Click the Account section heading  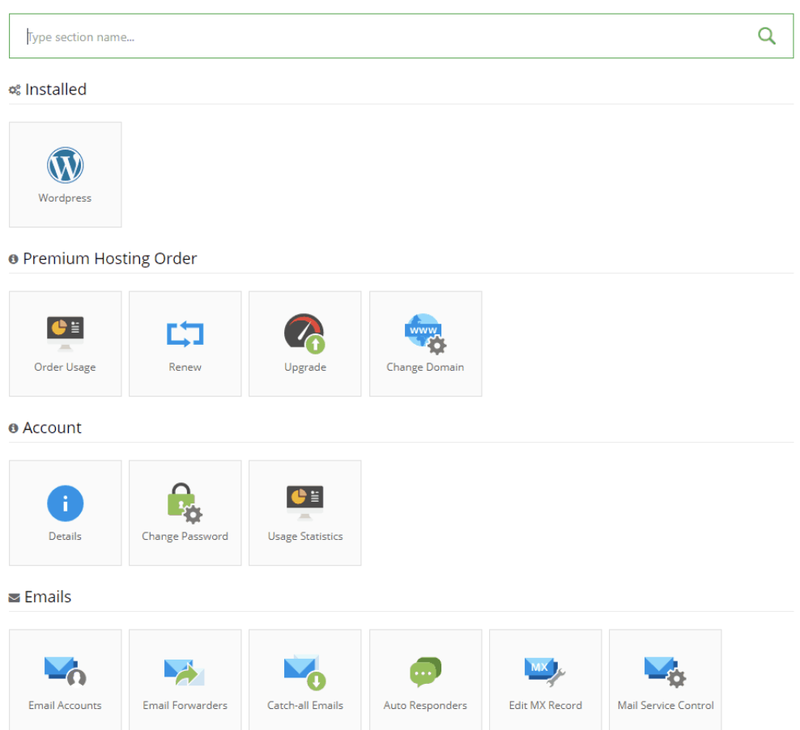coord(52,427)
